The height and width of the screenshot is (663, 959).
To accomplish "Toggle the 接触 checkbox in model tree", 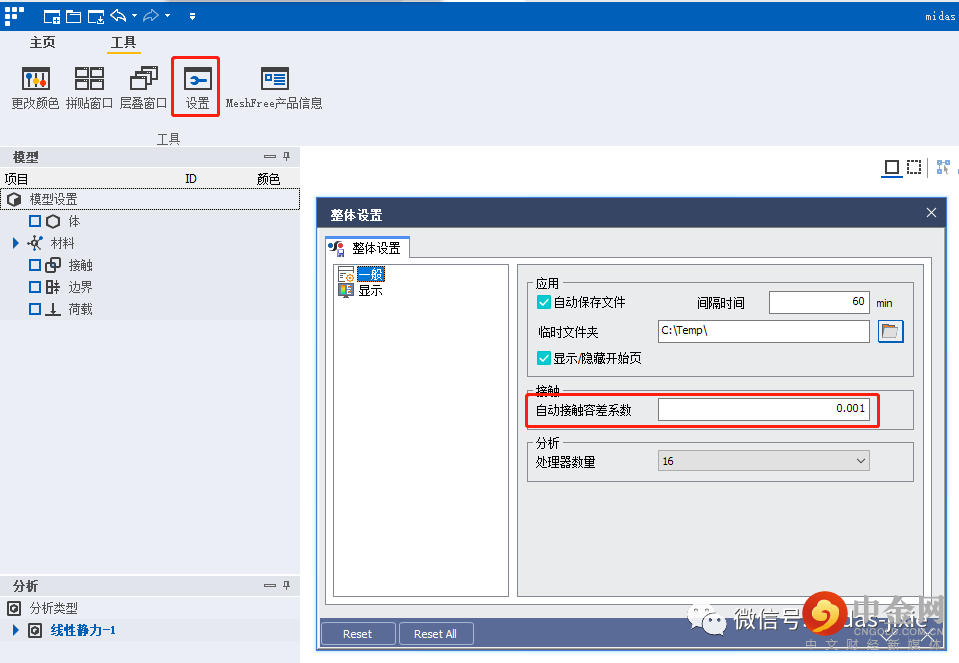I will click(35, 265).
